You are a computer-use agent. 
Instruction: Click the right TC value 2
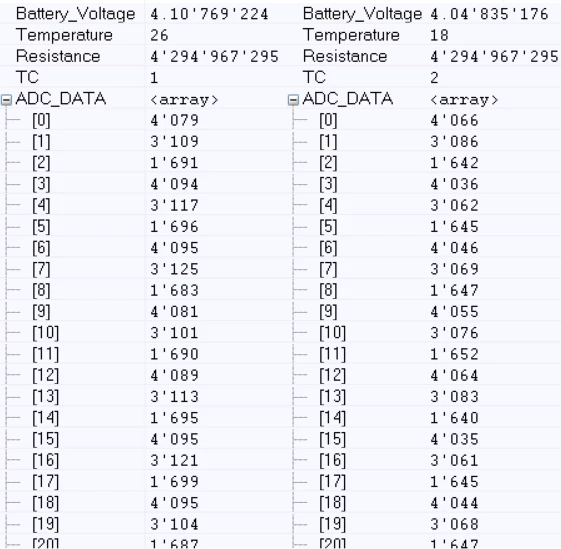tap(434, 78)
